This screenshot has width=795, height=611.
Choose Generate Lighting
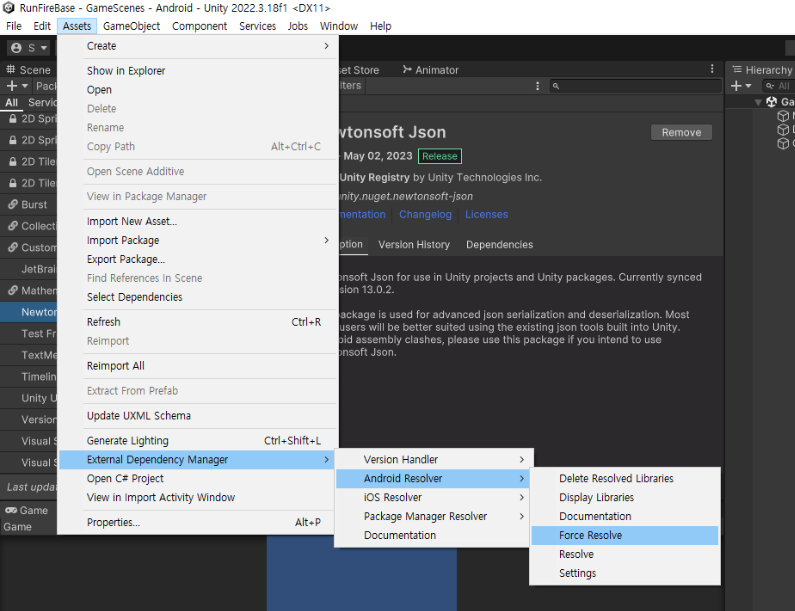click(197, 441)
